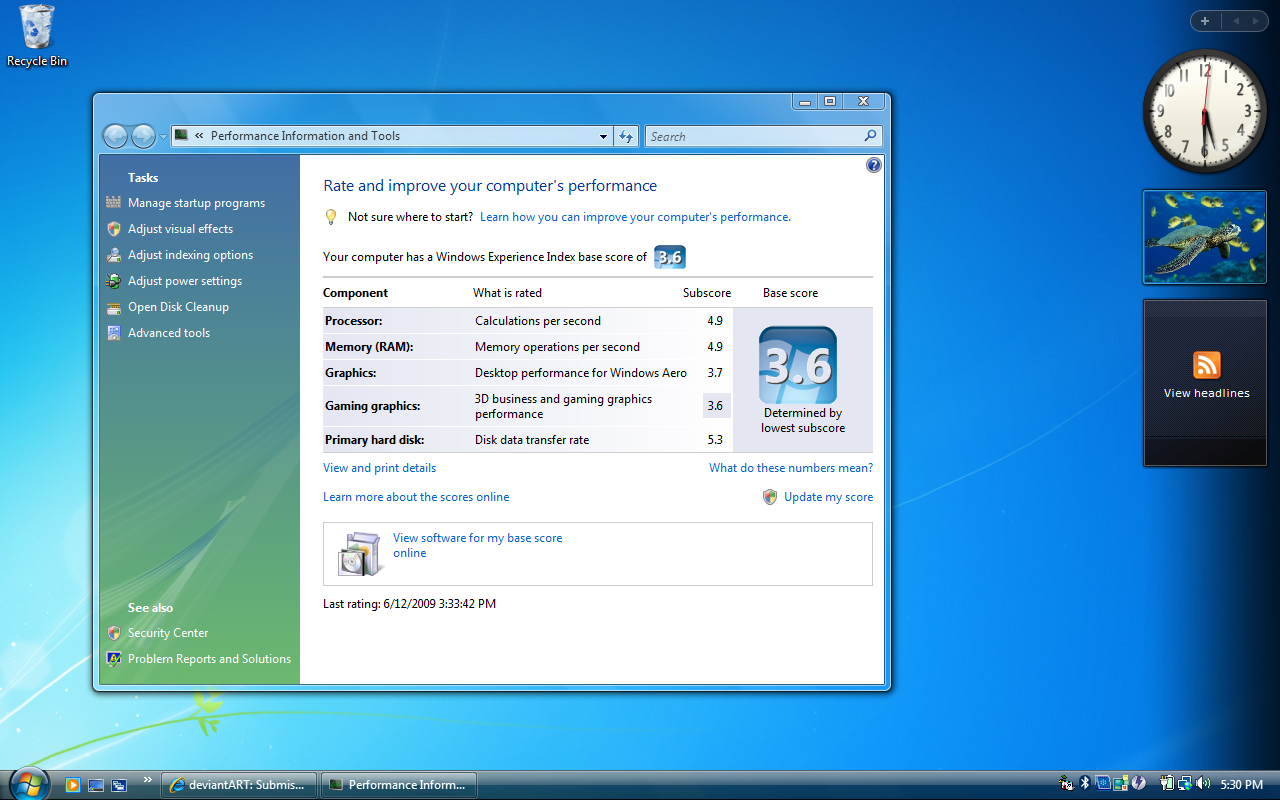Open the address bar history dropdown arrow

(603, 137)
